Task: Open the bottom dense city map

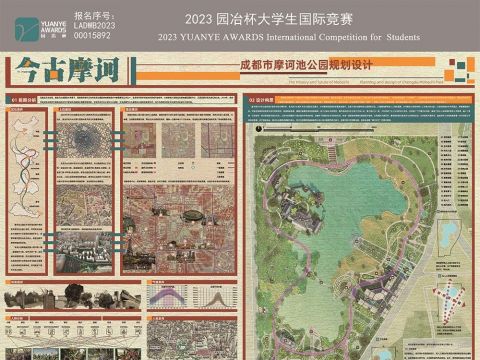Action: 192,341
